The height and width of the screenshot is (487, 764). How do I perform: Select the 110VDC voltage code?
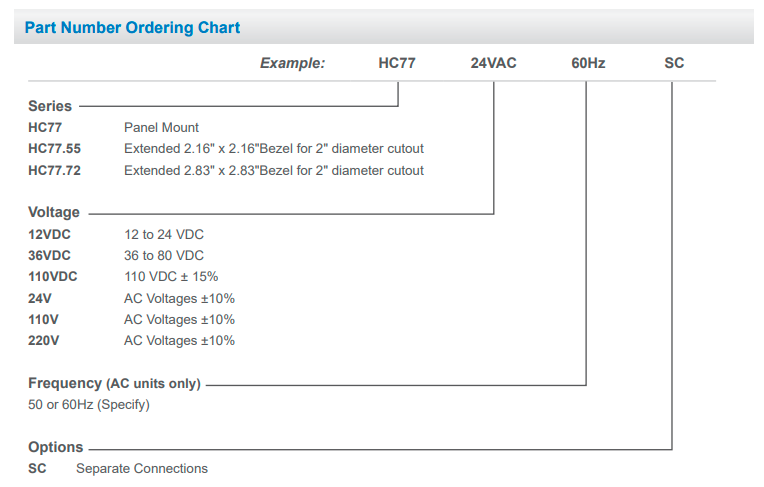tap(53, 277)
